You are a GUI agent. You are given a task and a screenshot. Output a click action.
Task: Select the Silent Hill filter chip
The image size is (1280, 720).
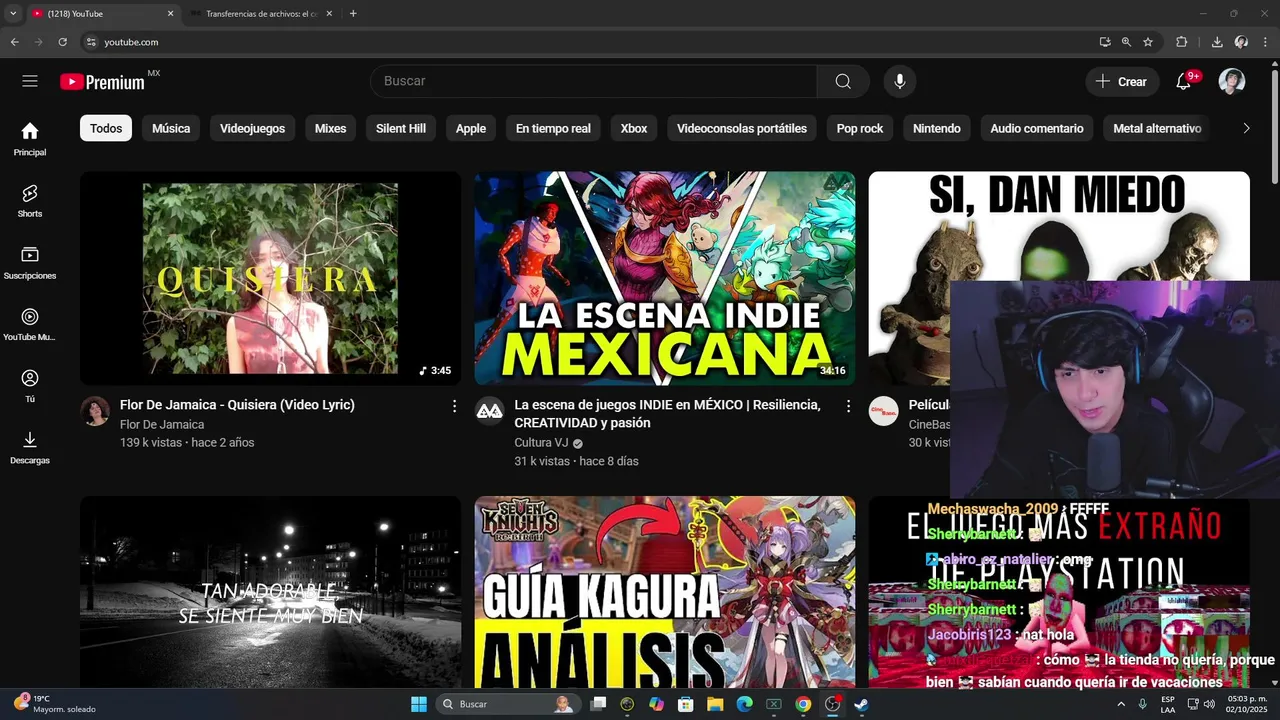[x=401, y=128]
